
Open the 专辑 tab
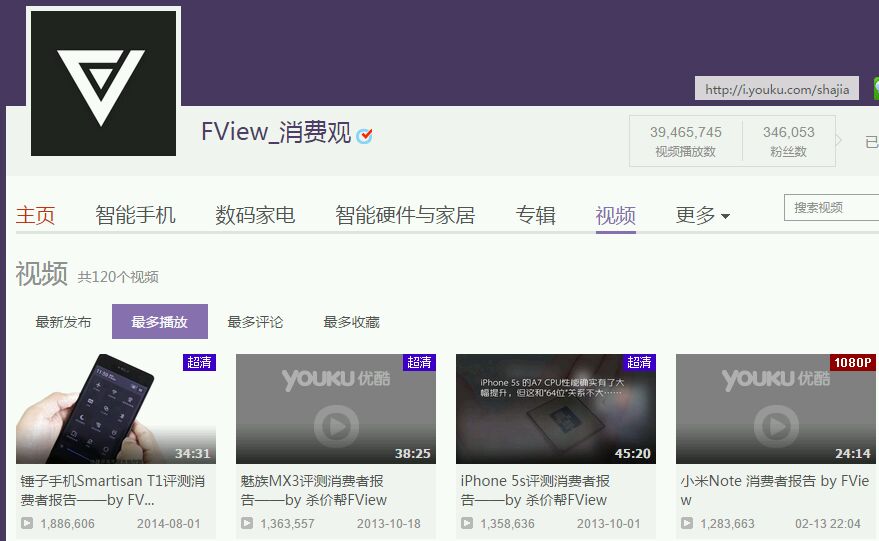[x=535, y=215]
